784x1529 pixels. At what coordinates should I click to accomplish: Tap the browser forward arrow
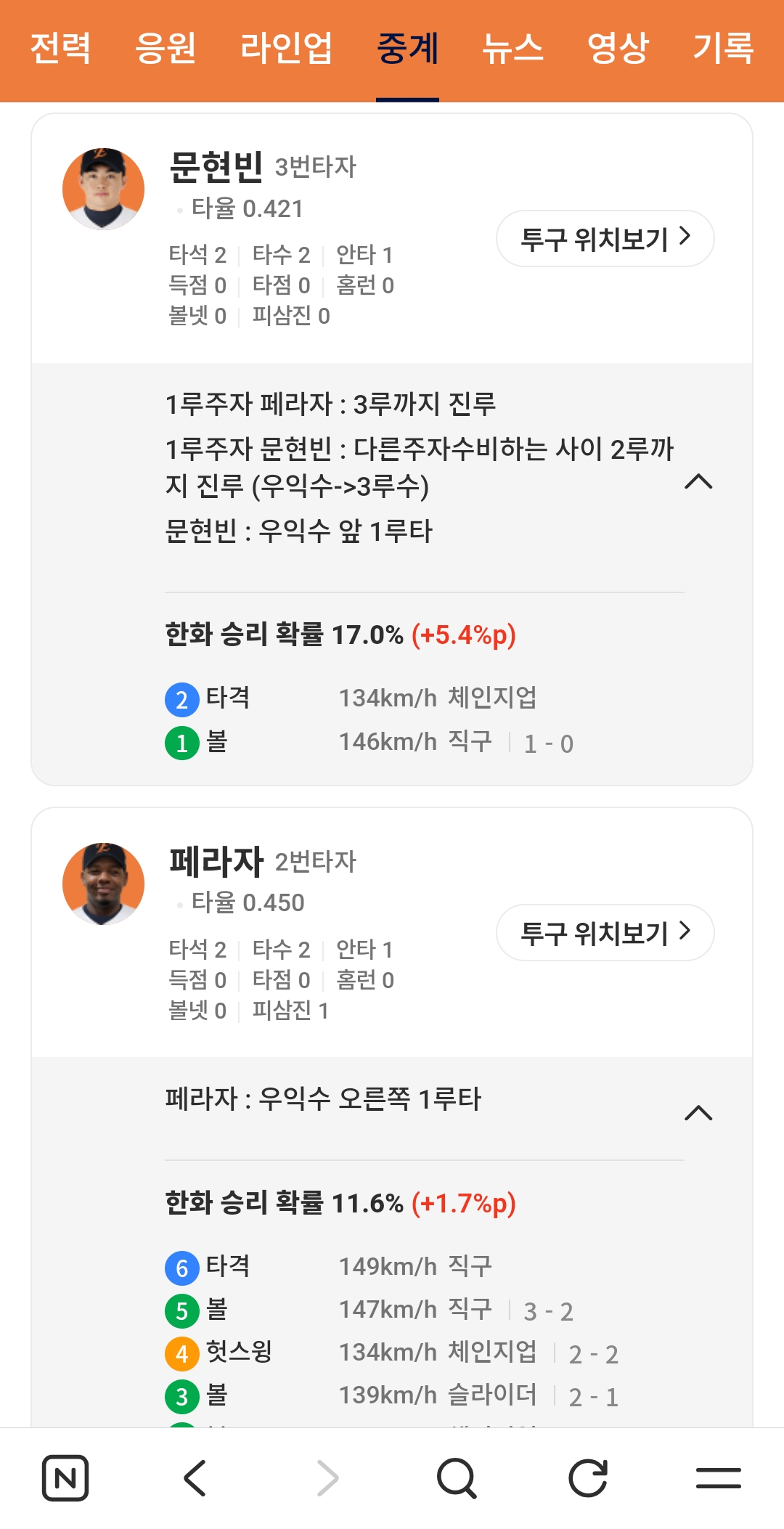327,1477
